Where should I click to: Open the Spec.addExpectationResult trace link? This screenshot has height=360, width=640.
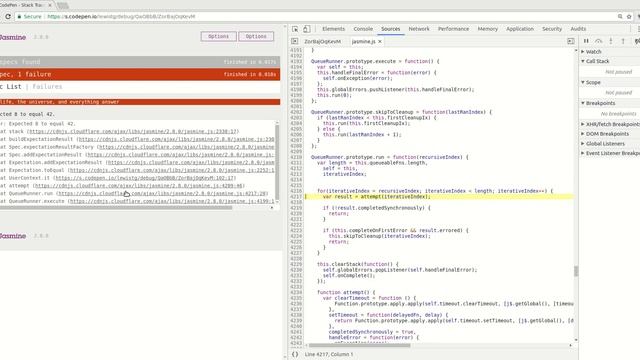(181, 155)
